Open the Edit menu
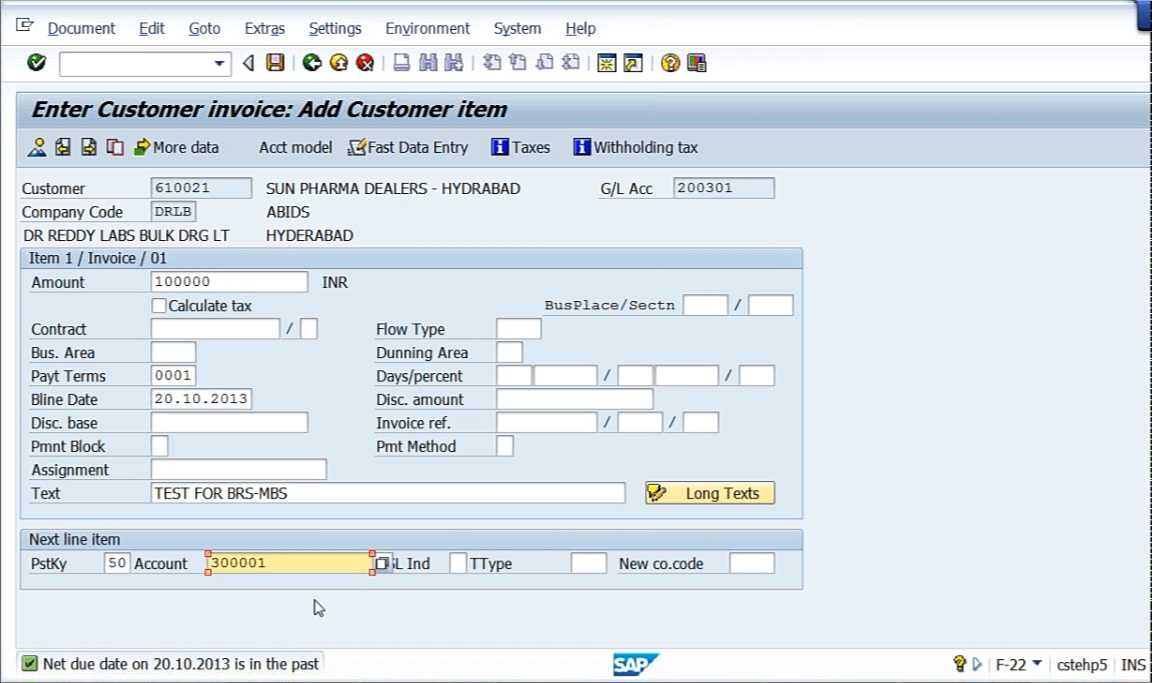Image resolution: width=1152 pixels, height=683 pixels. (x=151, y=29)
